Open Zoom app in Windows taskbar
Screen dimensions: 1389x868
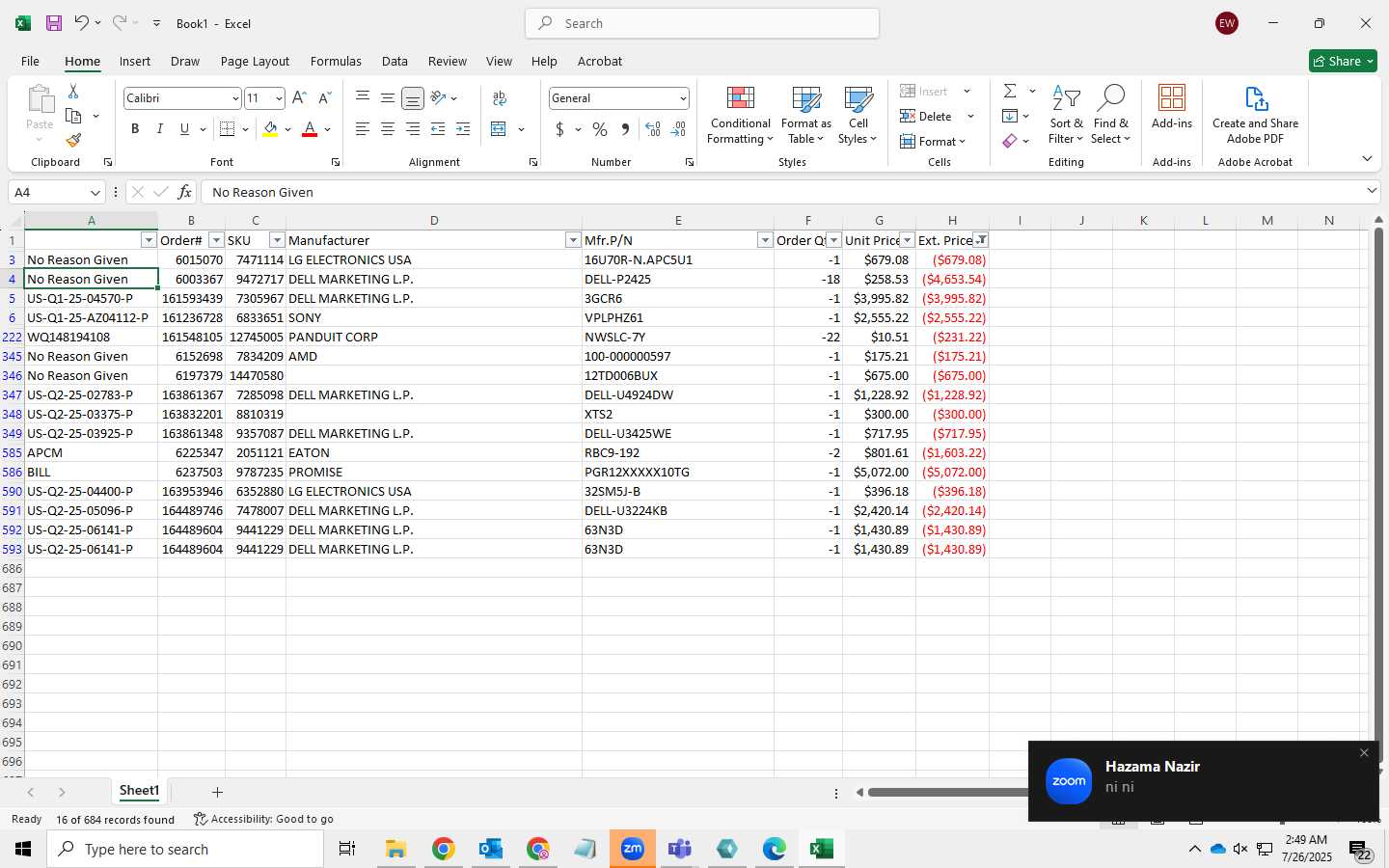633,849
